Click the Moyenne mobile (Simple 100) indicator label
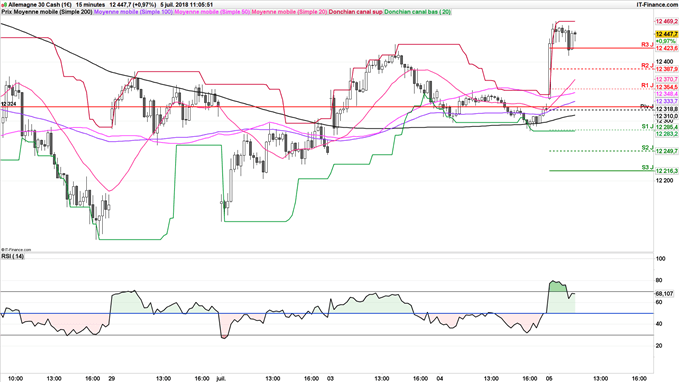 click(x=133, y=12)
